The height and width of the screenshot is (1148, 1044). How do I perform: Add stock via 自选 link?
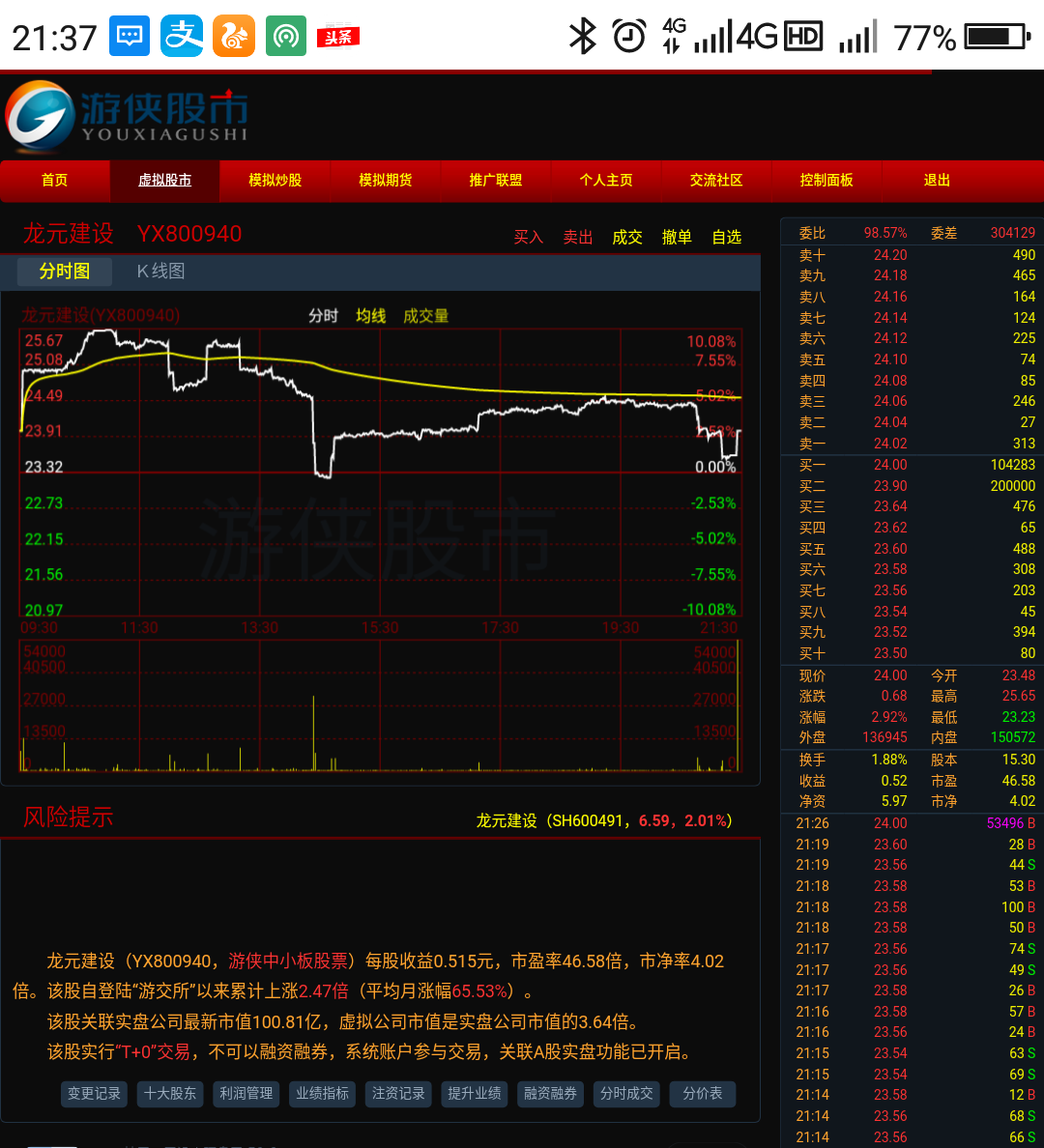(726, 237)
